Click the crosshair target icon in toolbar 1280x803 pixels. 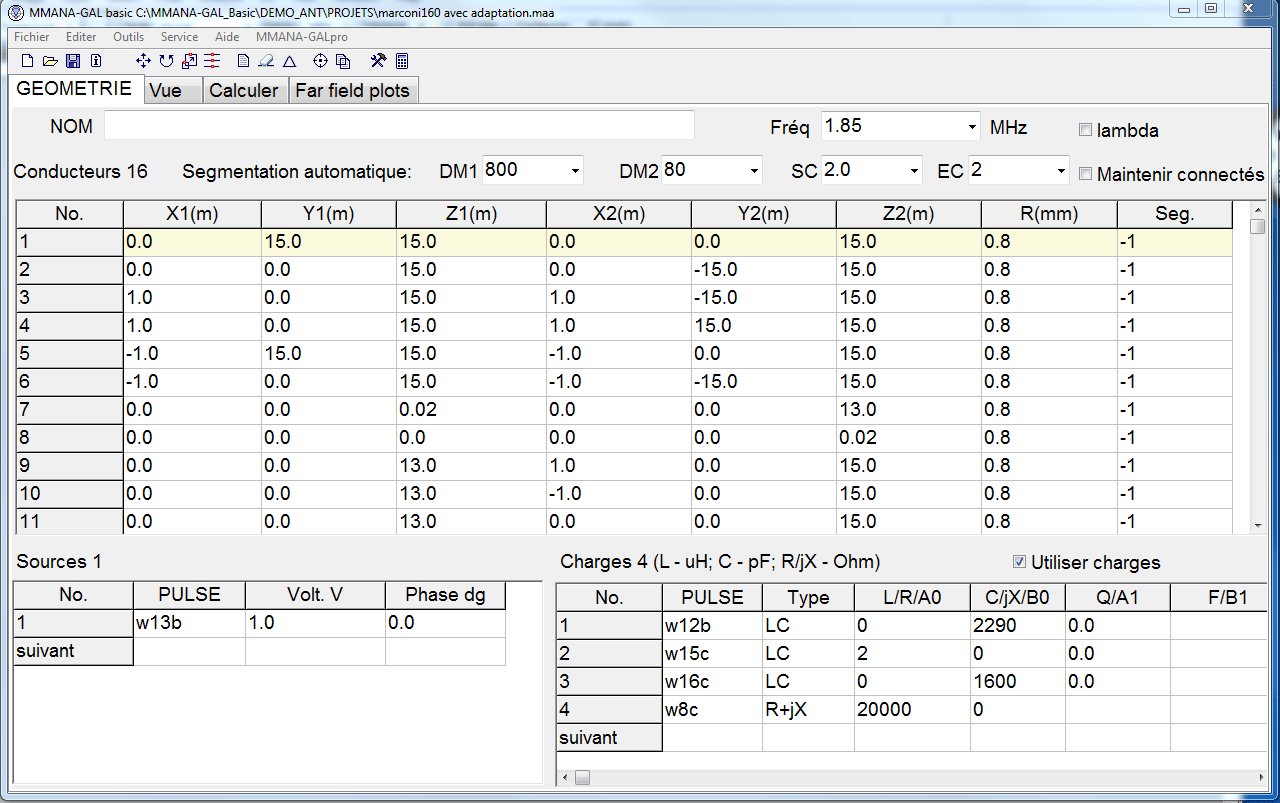click(320, 61)
